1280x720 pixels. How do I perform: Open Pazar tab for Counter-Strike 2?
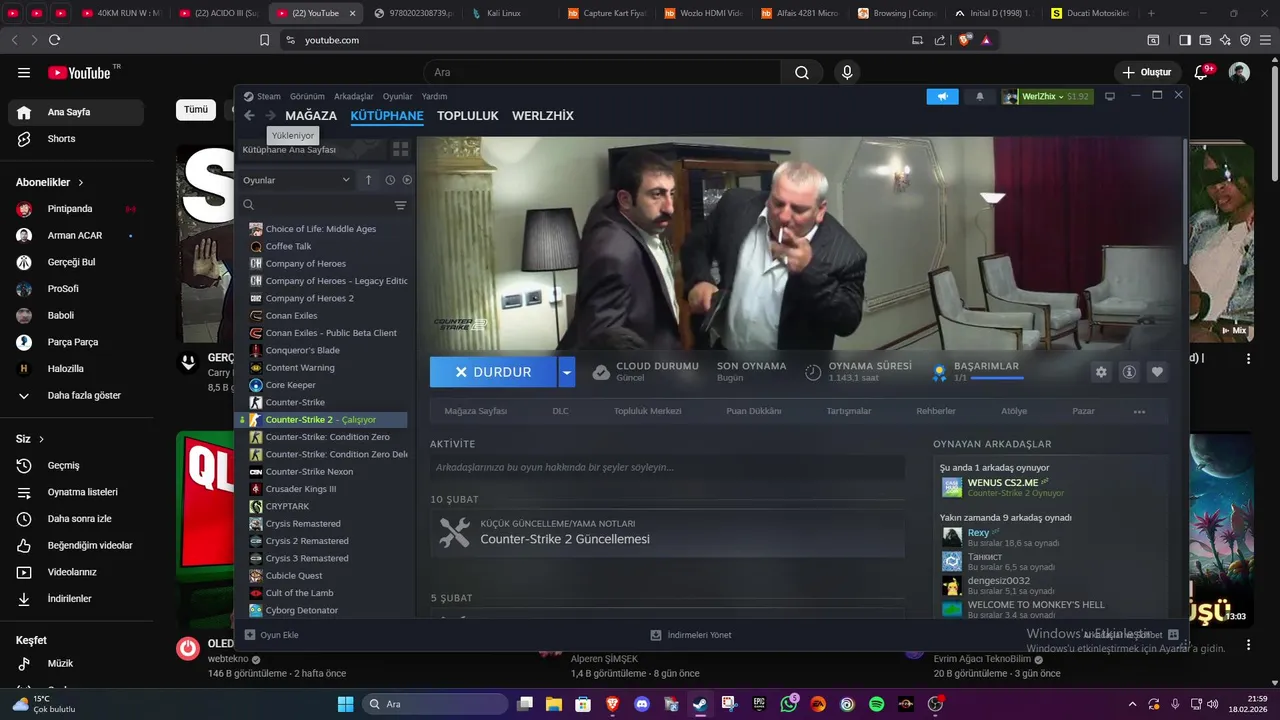tap(1083, 411)
